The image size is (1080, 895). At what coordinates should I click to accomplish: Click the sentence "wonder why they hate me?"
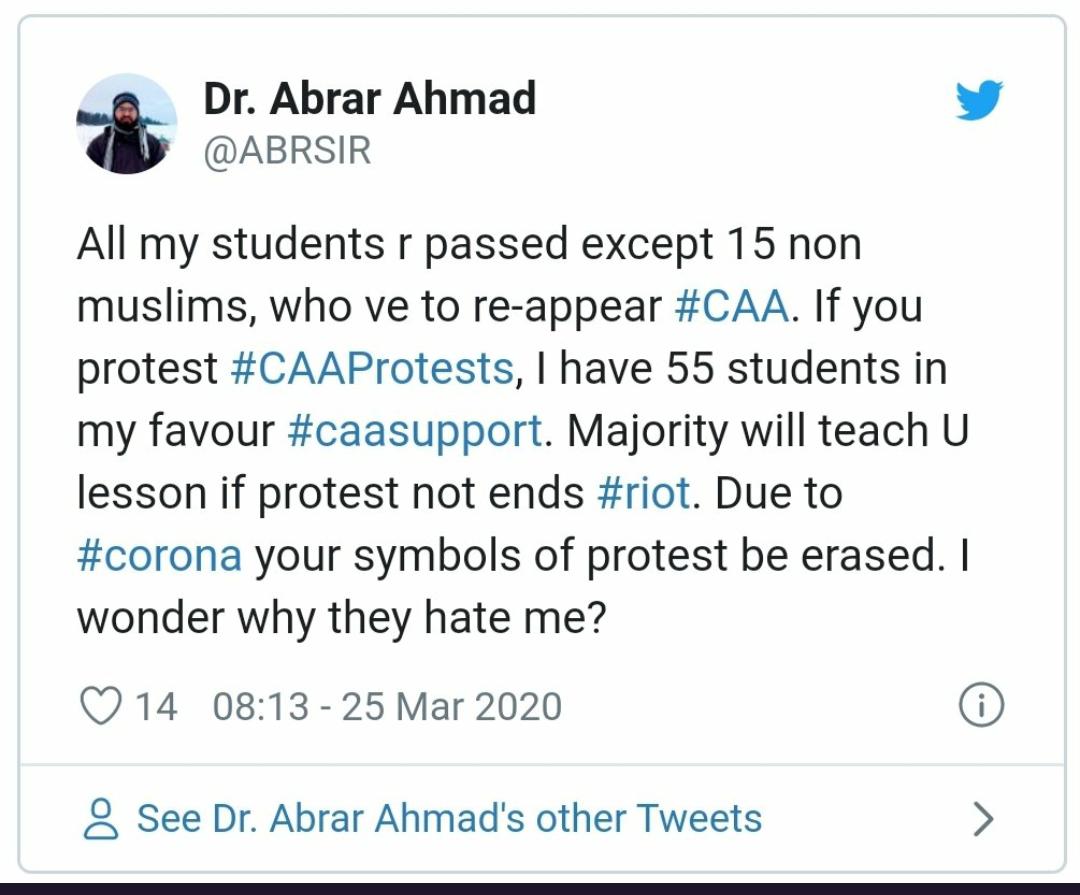[x=342, y=617]
